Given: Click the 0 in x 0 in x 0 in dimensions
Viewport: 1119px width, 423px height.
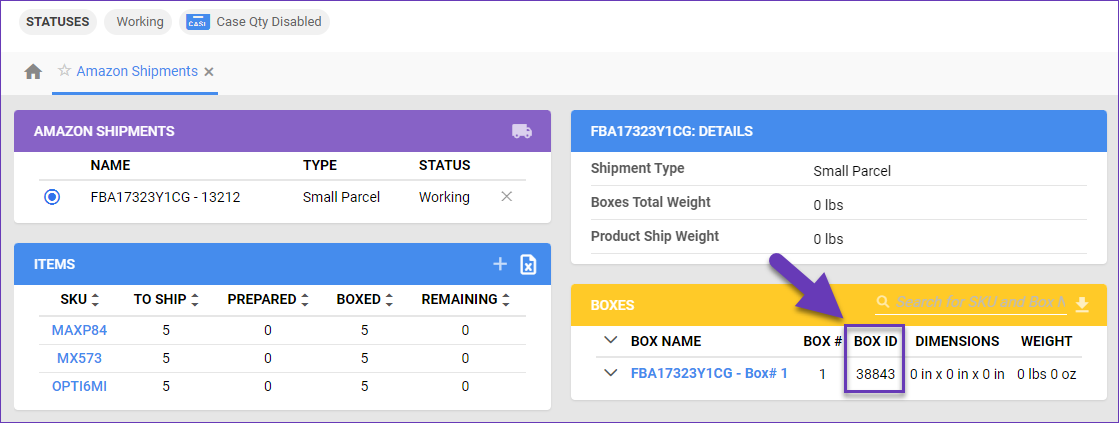Looking at the screenshot, I should tap(958, 374).
